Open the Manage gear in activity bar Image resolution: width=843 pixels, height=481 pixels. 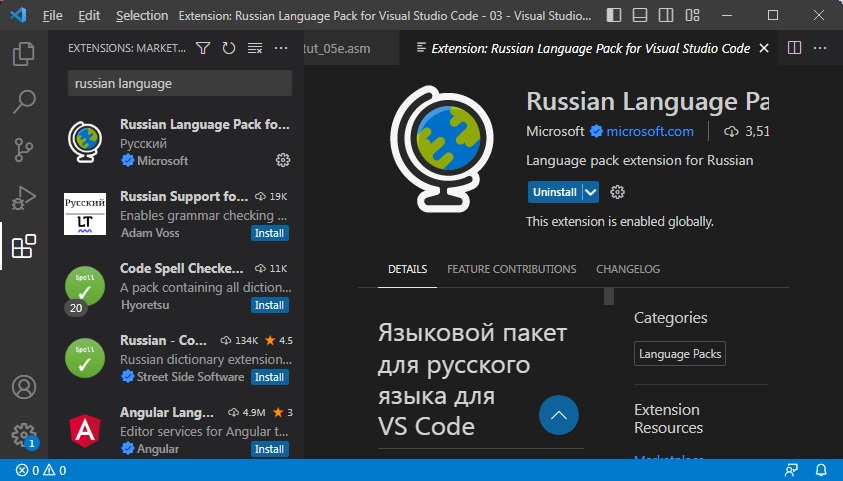[24, 434]
